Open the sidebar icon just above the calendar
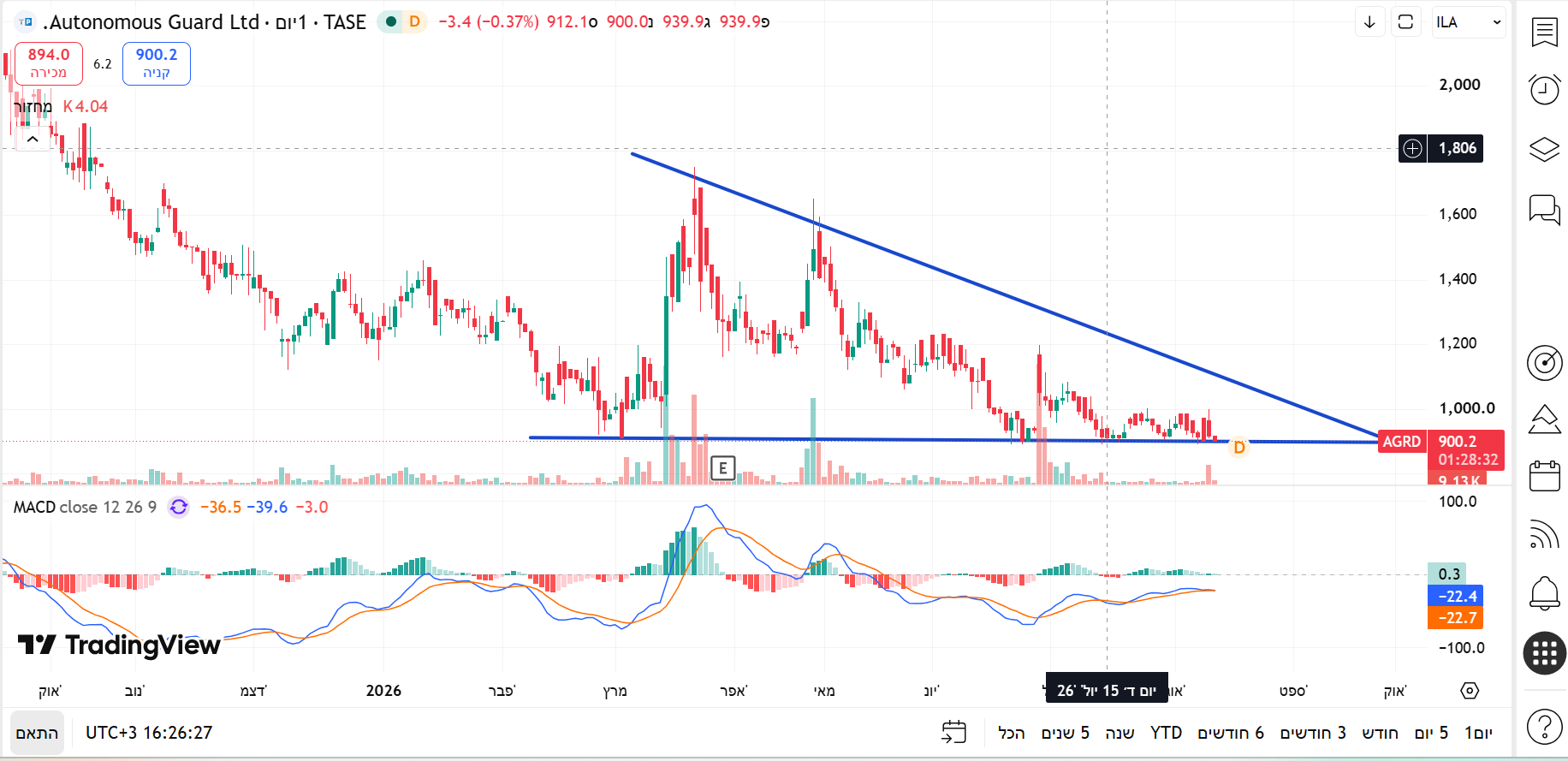 (x=1544, y=419)
